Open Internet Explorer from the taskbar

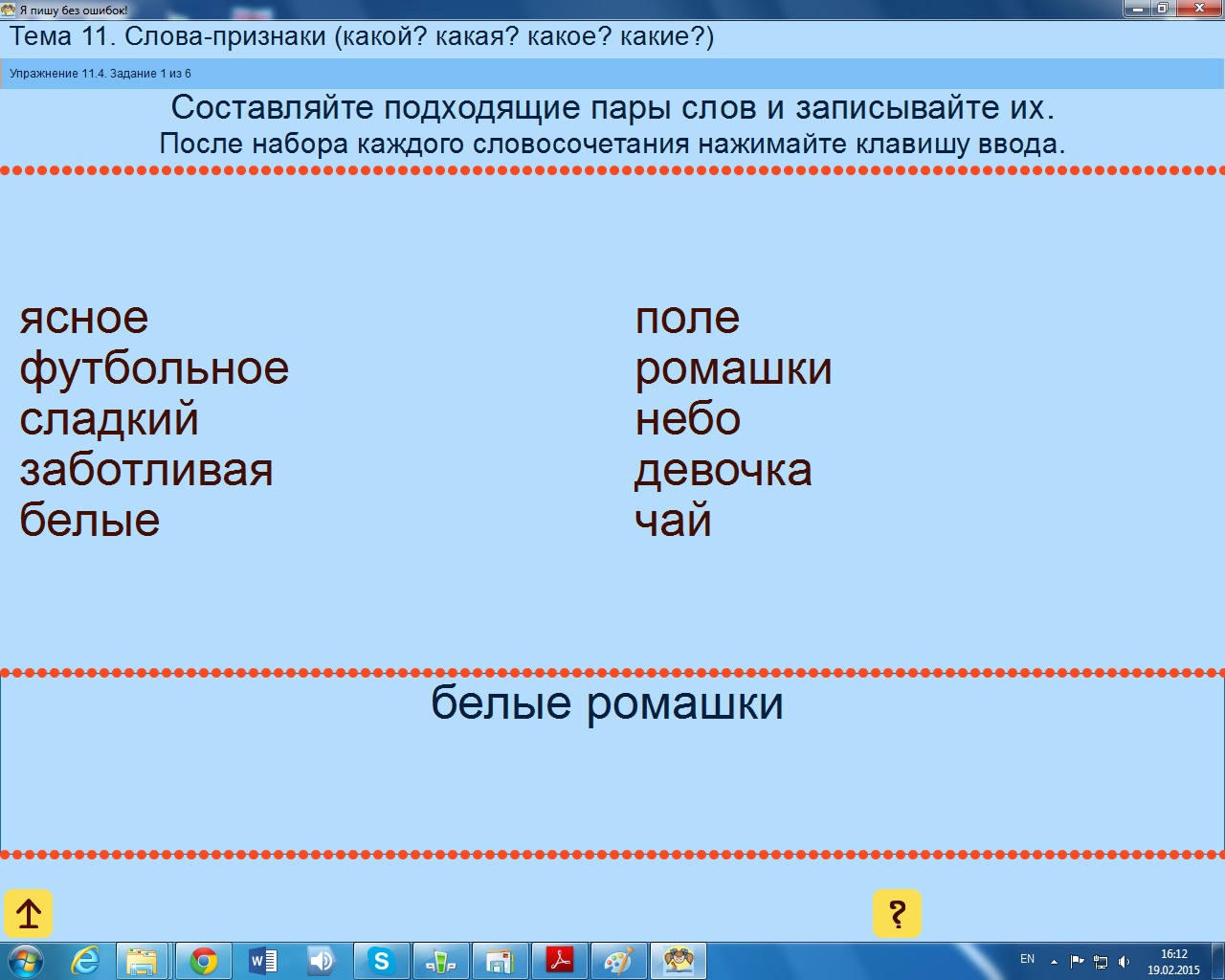point(85,961)
